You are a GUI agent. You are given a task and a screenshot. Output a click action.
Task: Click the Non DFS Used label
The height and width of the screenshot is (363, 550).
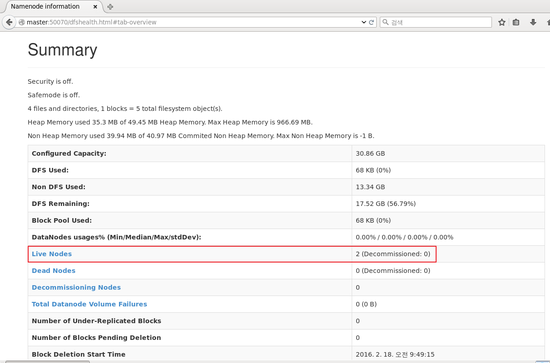click(x=59, y=187)
